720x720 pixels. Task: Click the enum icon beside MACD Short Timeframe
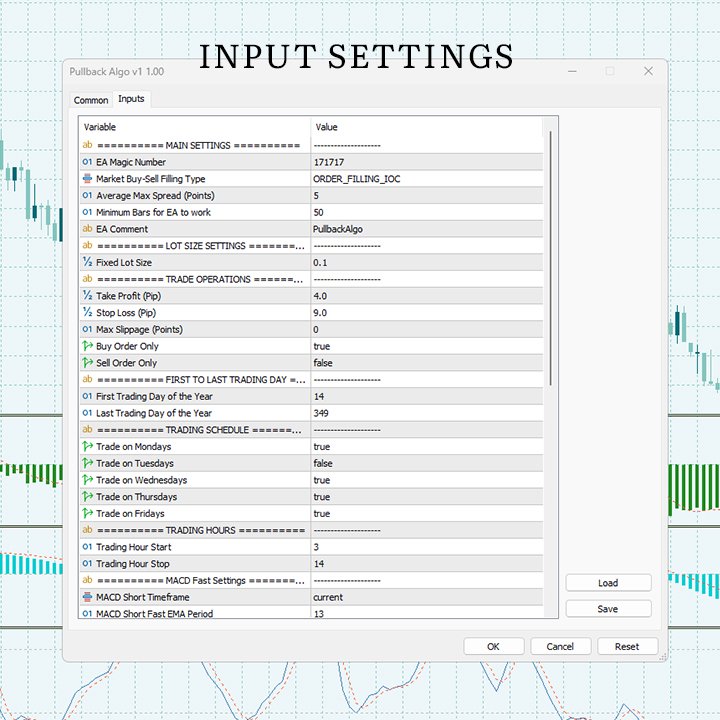click(87, 597)
